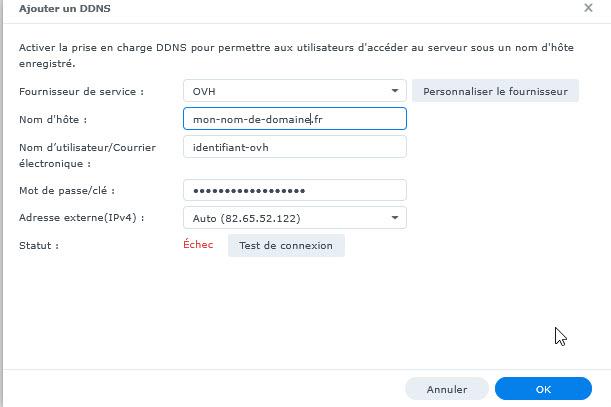The width and height of the screenshot is (611, 407).
Task: Click the Mot de passe/clé label
Action: pos(66,190)
